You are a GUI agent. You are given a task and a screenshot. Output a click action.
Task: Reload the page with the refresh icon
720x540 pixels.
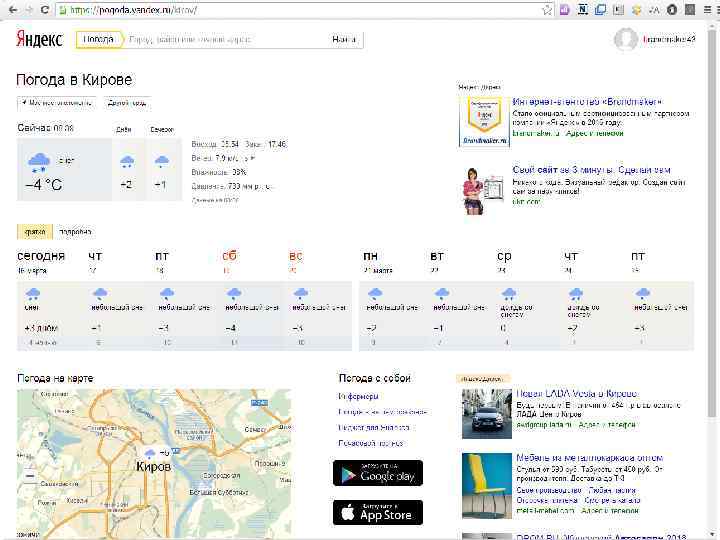(x=45, y=9)
